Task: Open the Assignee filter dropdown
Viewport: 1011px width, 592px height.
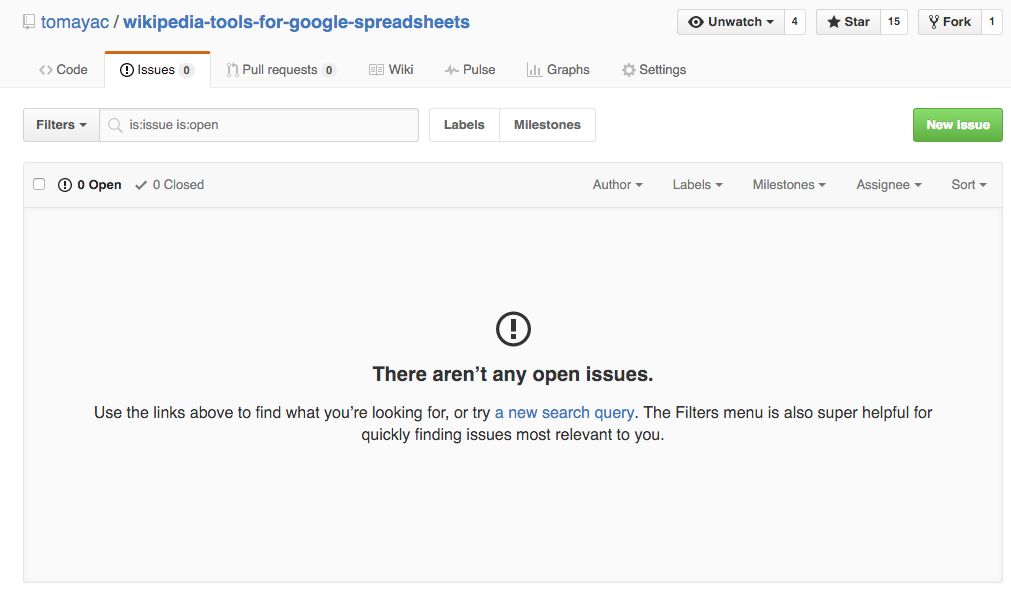Action: click(888, 185)
